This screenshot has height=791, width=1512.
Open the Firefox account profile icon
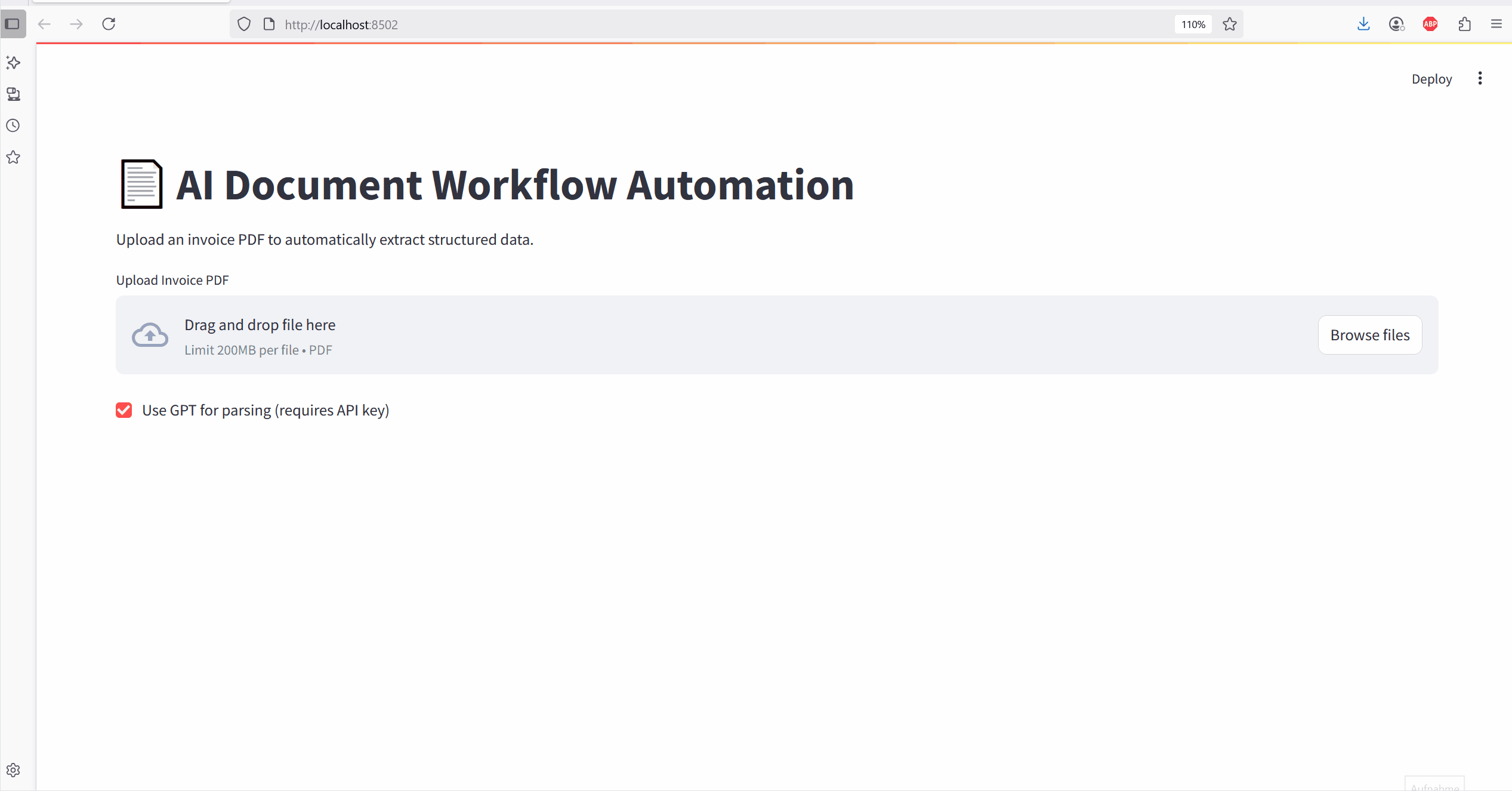1396,24
